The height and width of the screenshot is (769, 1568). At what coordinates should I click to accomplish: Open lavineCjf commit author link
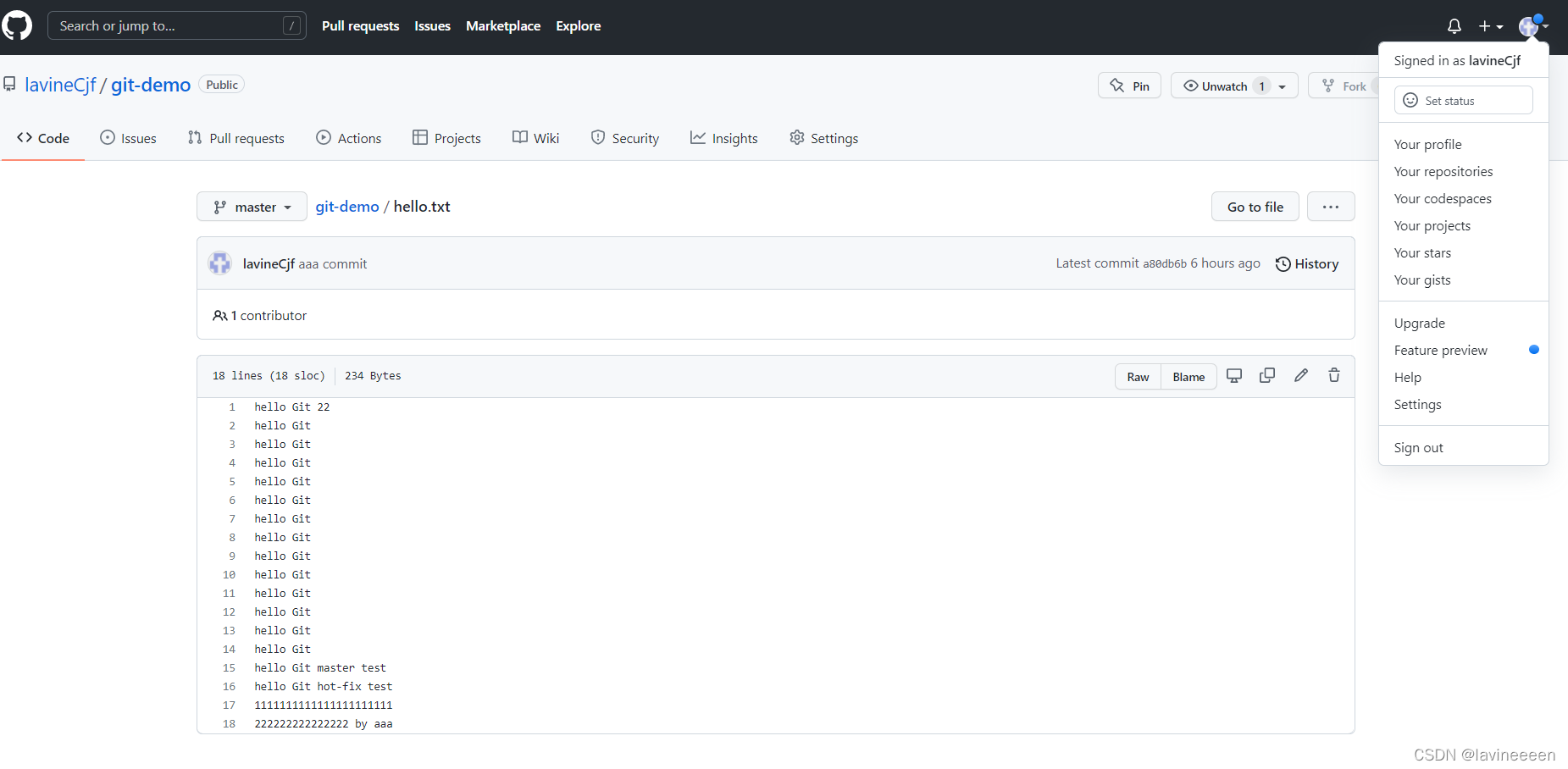point(269,264)
